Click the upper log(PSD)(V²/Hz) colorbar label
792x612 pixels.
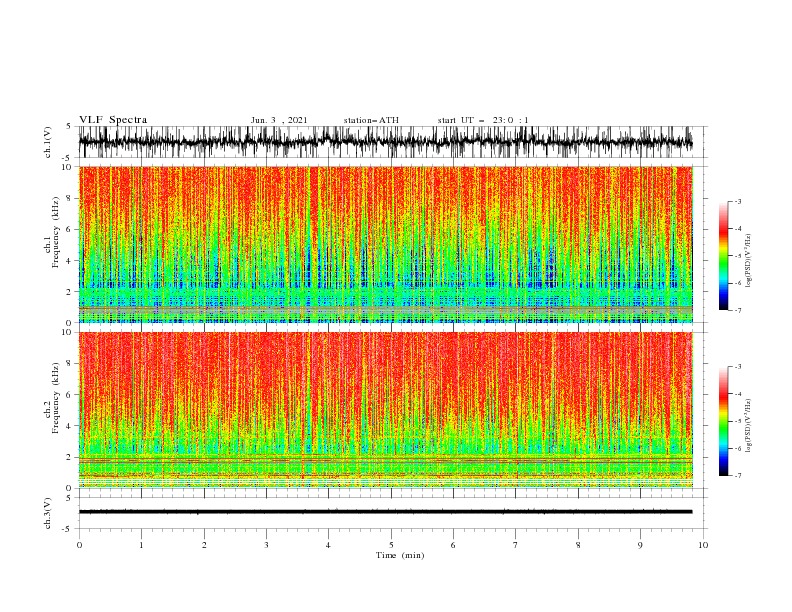coord(748,261)
